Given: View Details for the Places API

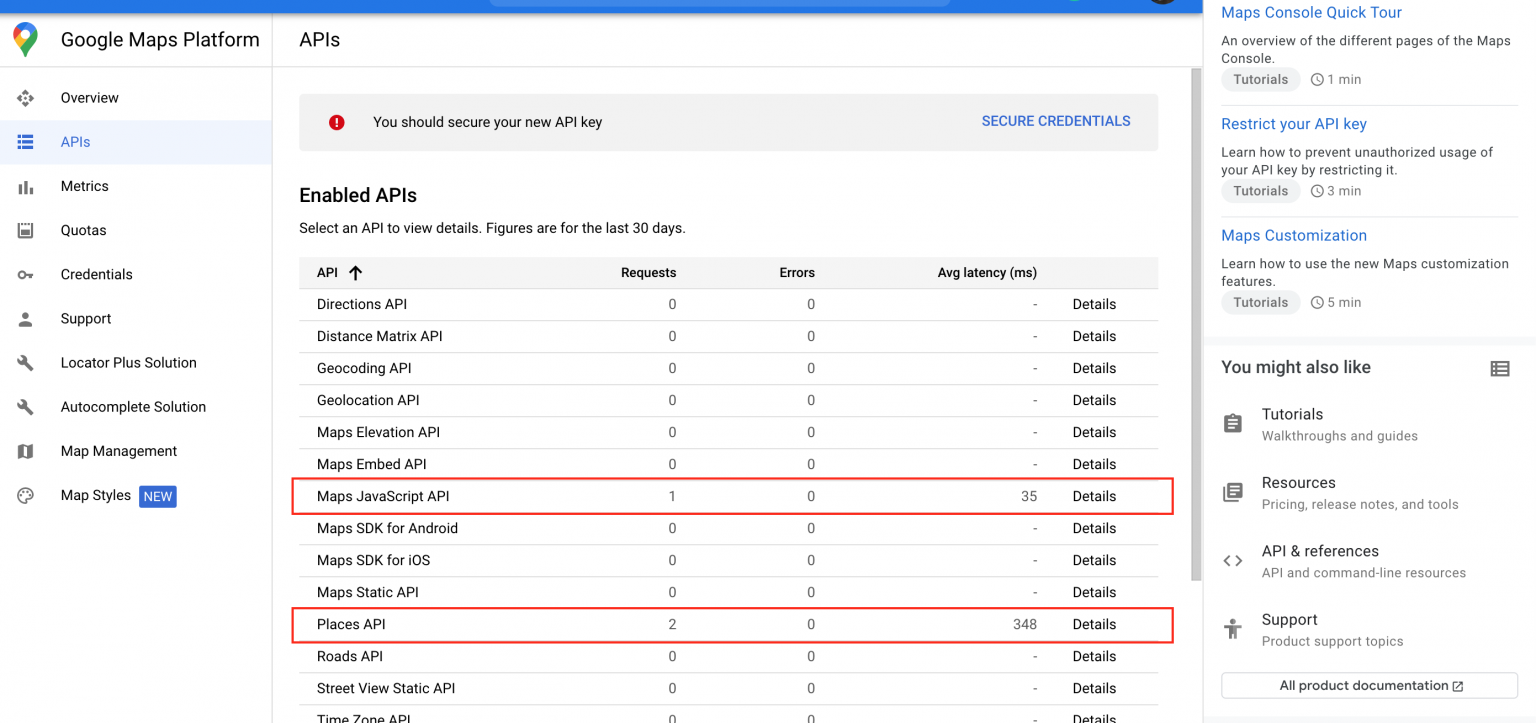Looking at the screenshot, I should 1093,623.
